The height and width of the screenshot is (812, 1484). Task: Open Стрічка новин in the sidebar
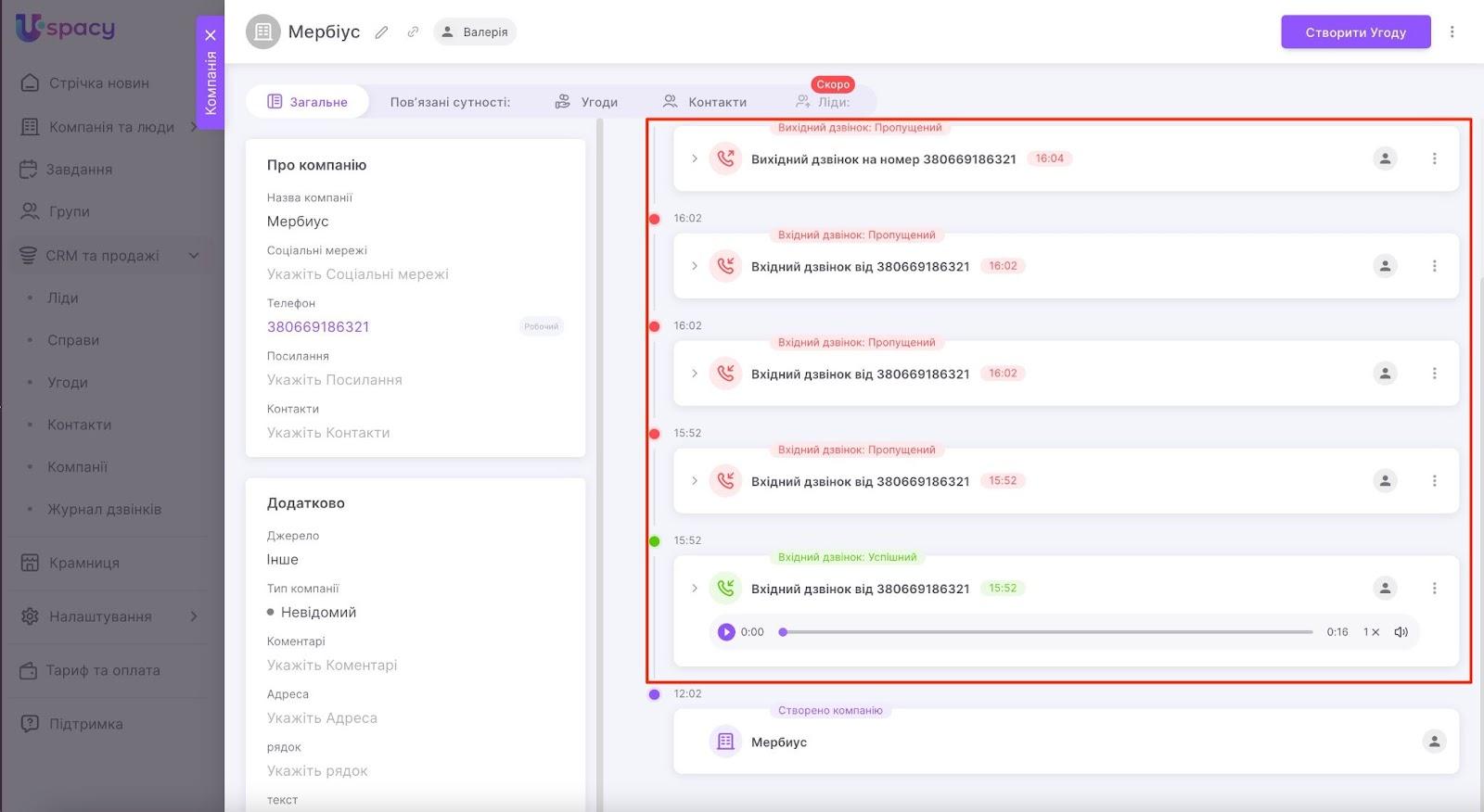click(x=98, y=83)
